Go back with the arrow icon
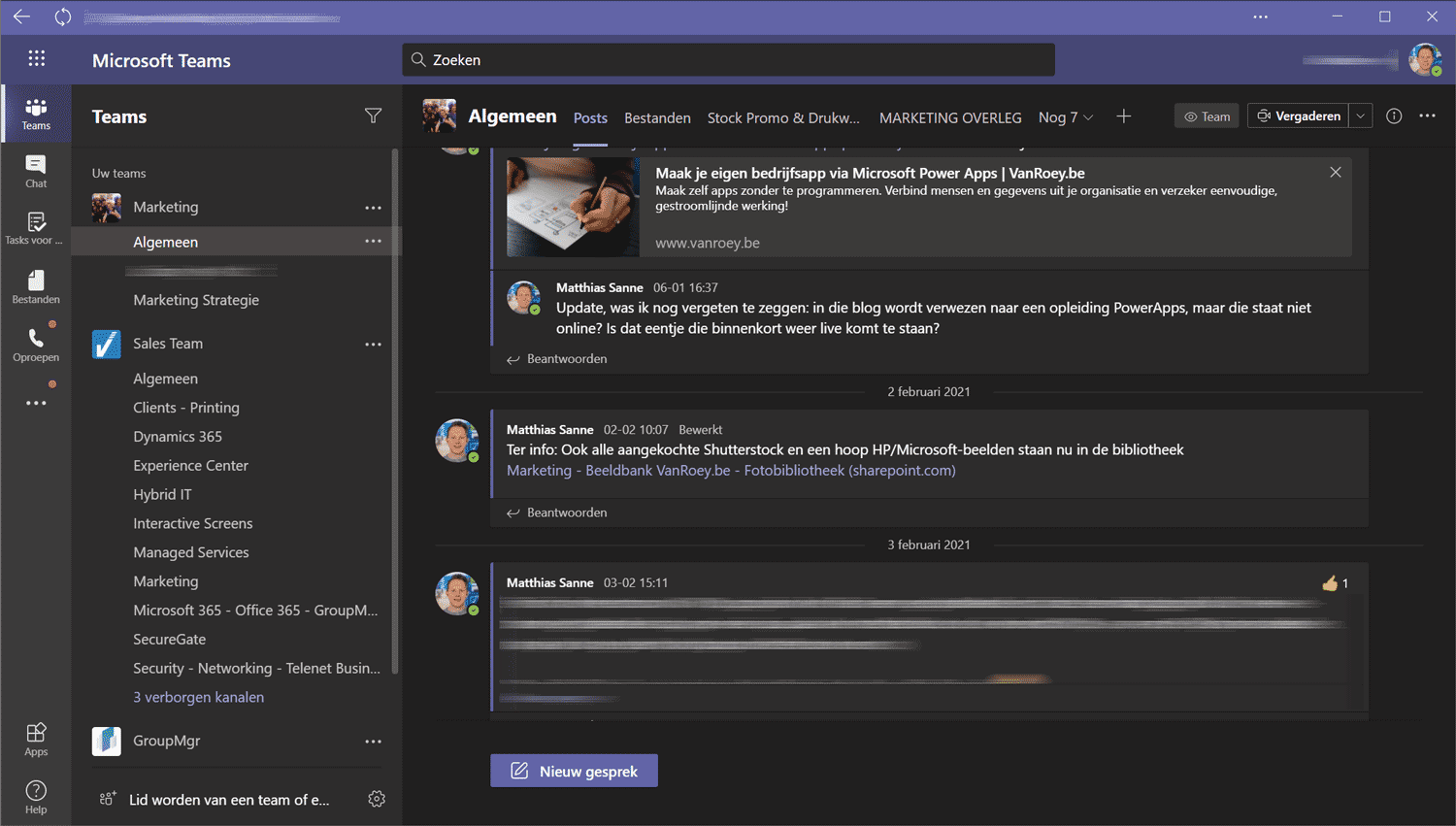 tap(21, 17)
